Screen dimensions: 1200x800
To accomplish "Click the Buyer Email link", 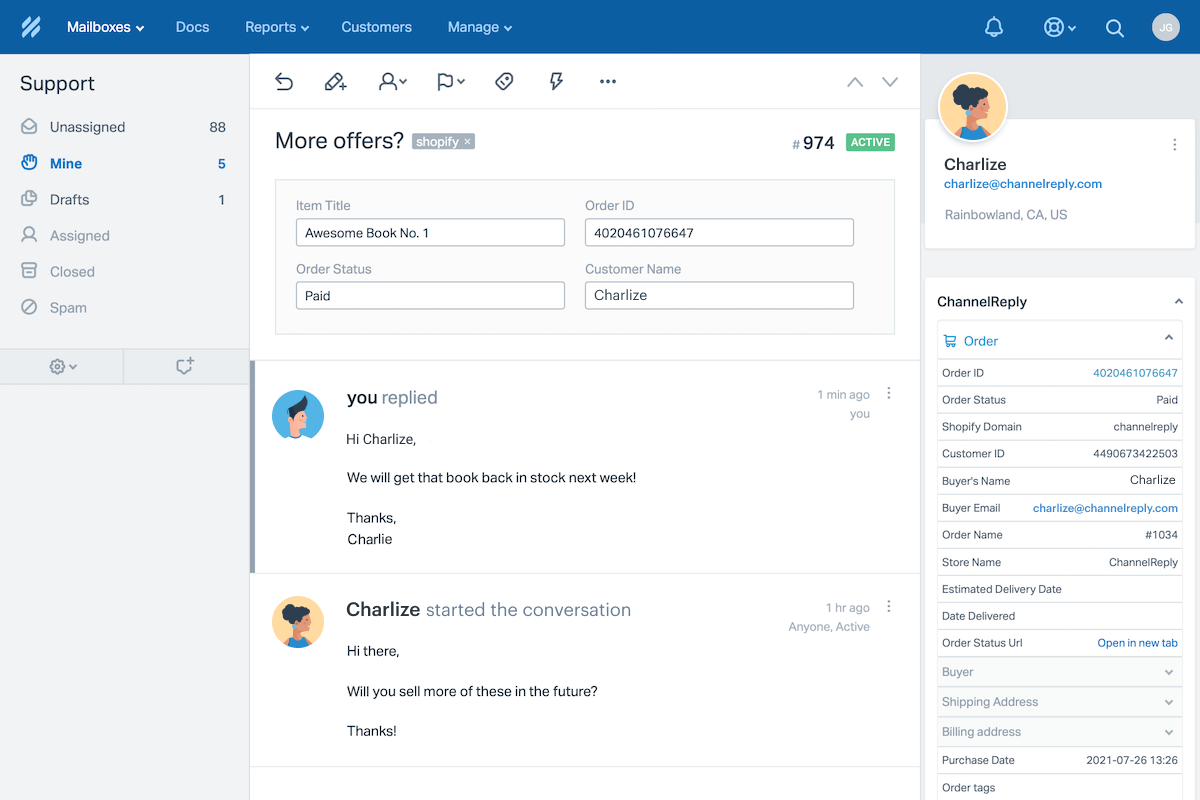I will pyautogui.click(x=1105, y=508).
